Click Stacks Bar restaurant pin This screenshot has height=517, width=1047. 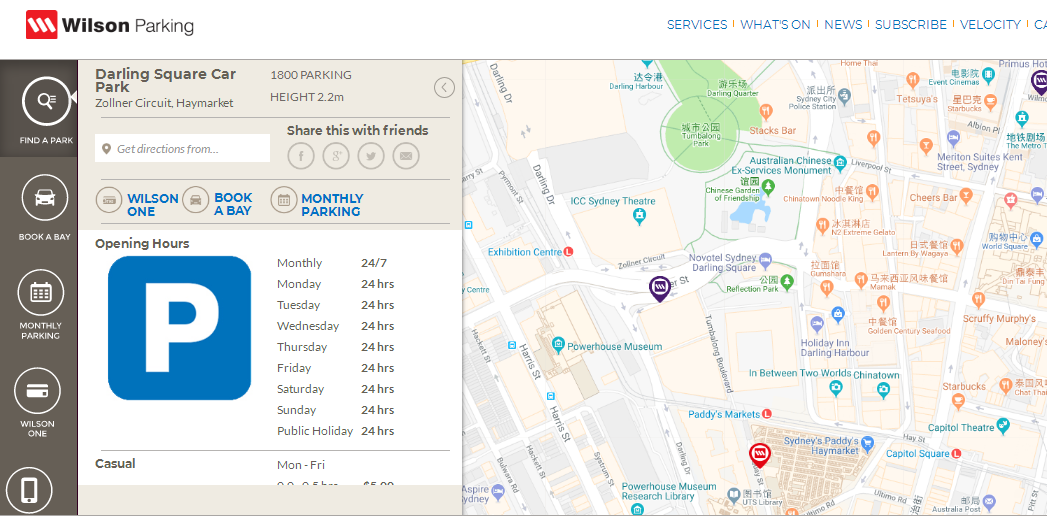(x=767, y=111)
